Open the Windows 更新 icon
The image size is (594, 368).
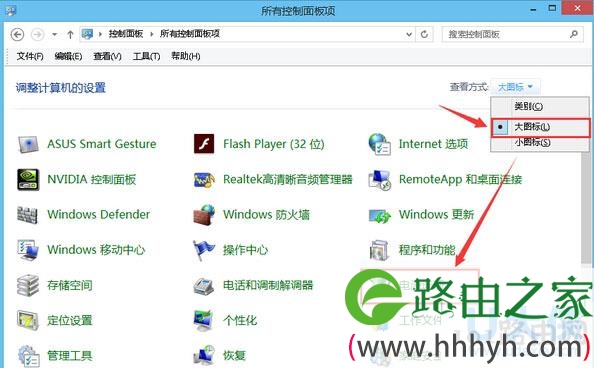(x=379, y=216)
